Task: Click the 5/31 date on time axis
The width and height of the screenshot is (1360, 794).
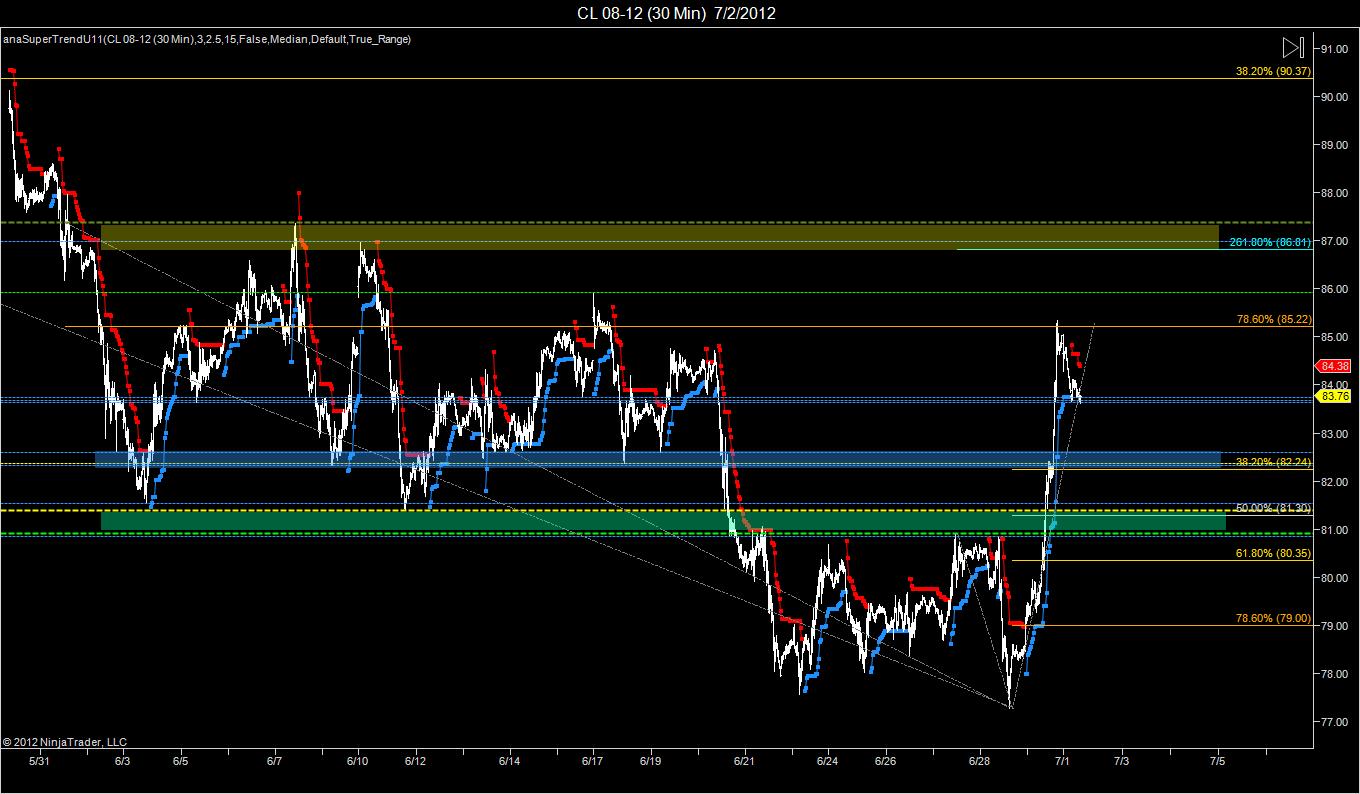Action: click(x=40, y=762)
